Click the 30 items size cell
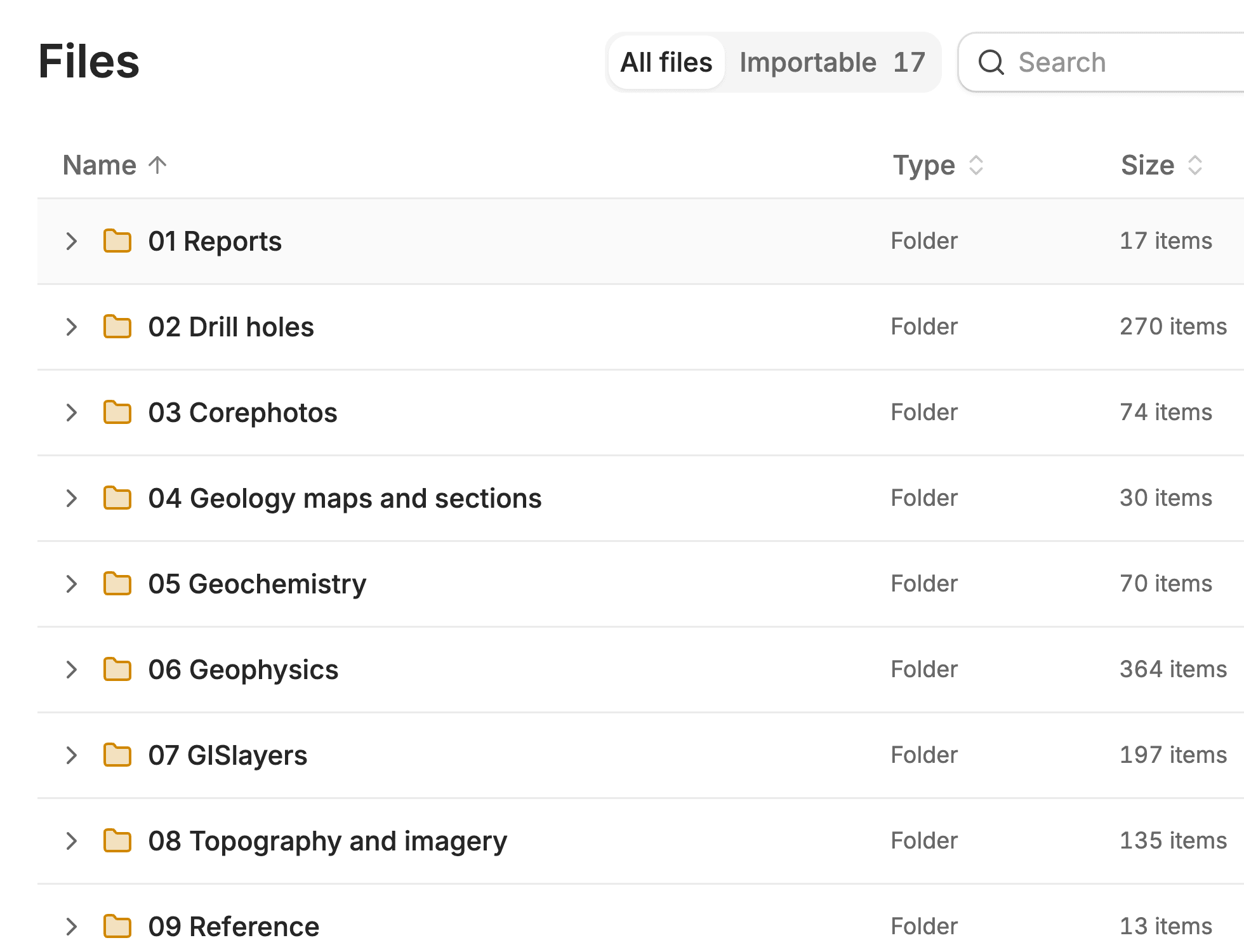Viewport: 1244px width, 952px height. [1166, 498]
